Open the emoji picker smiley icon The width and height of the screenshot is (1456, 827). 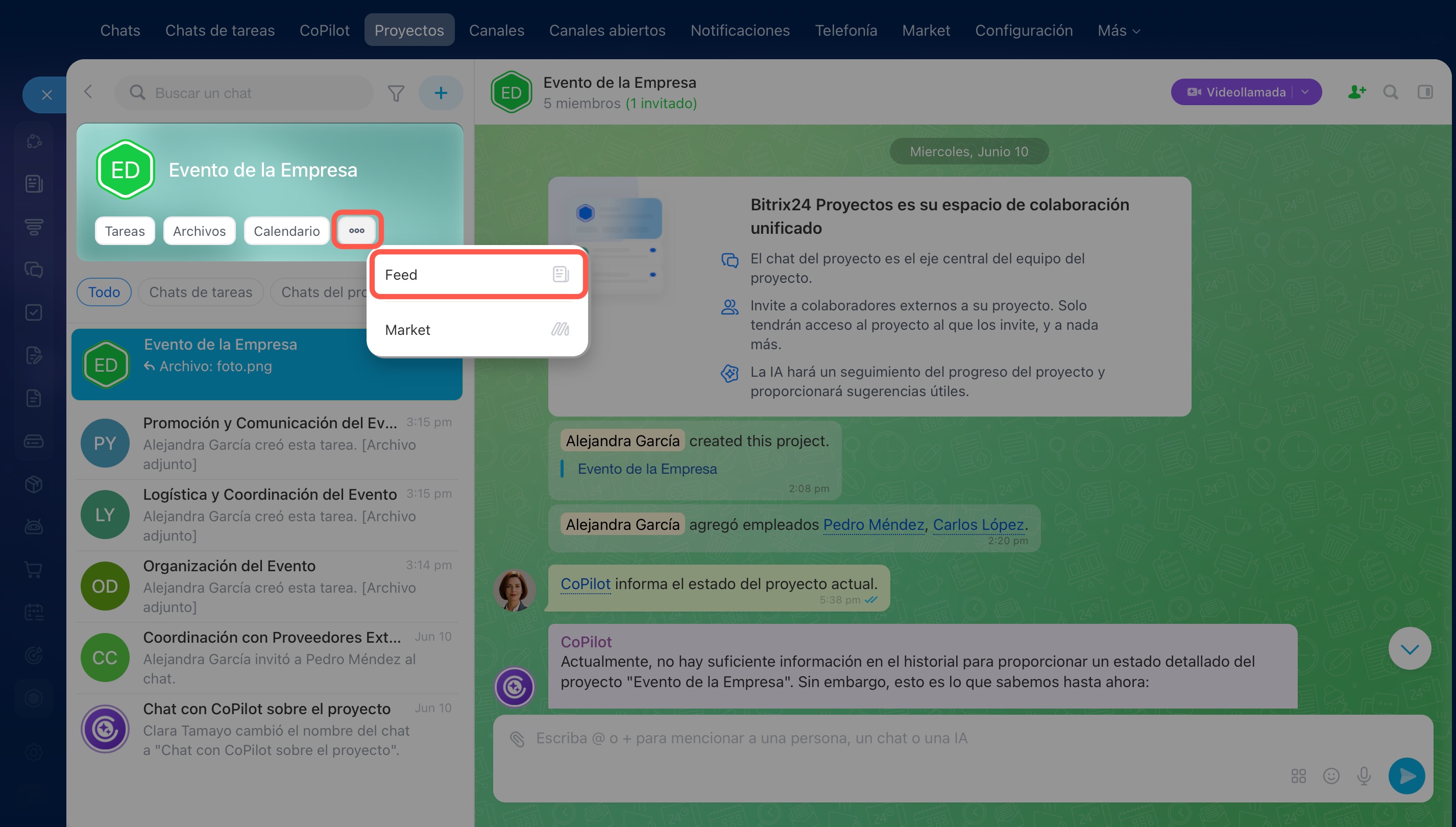click(x=1331, y=776)
